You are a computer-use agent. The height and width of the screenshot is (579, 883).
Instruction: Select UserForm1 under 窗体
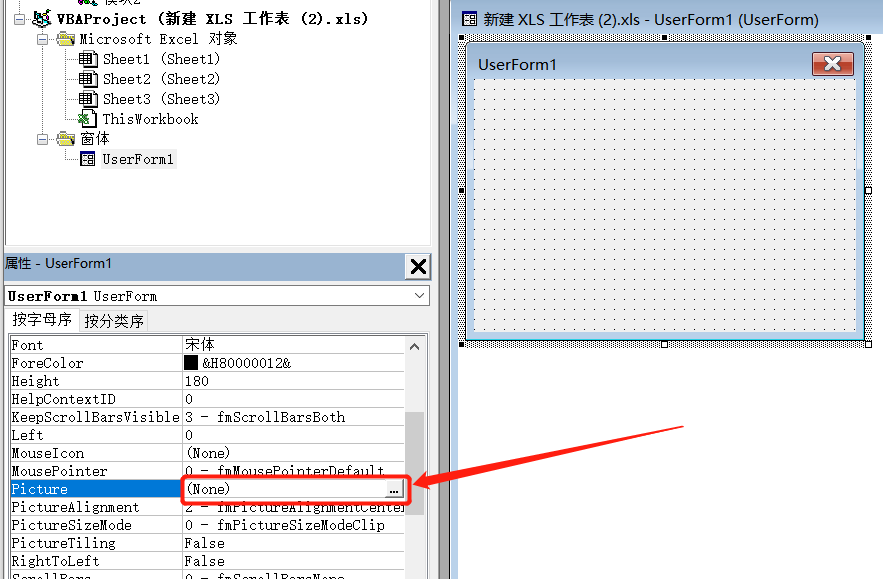click(x=138, y=159)
